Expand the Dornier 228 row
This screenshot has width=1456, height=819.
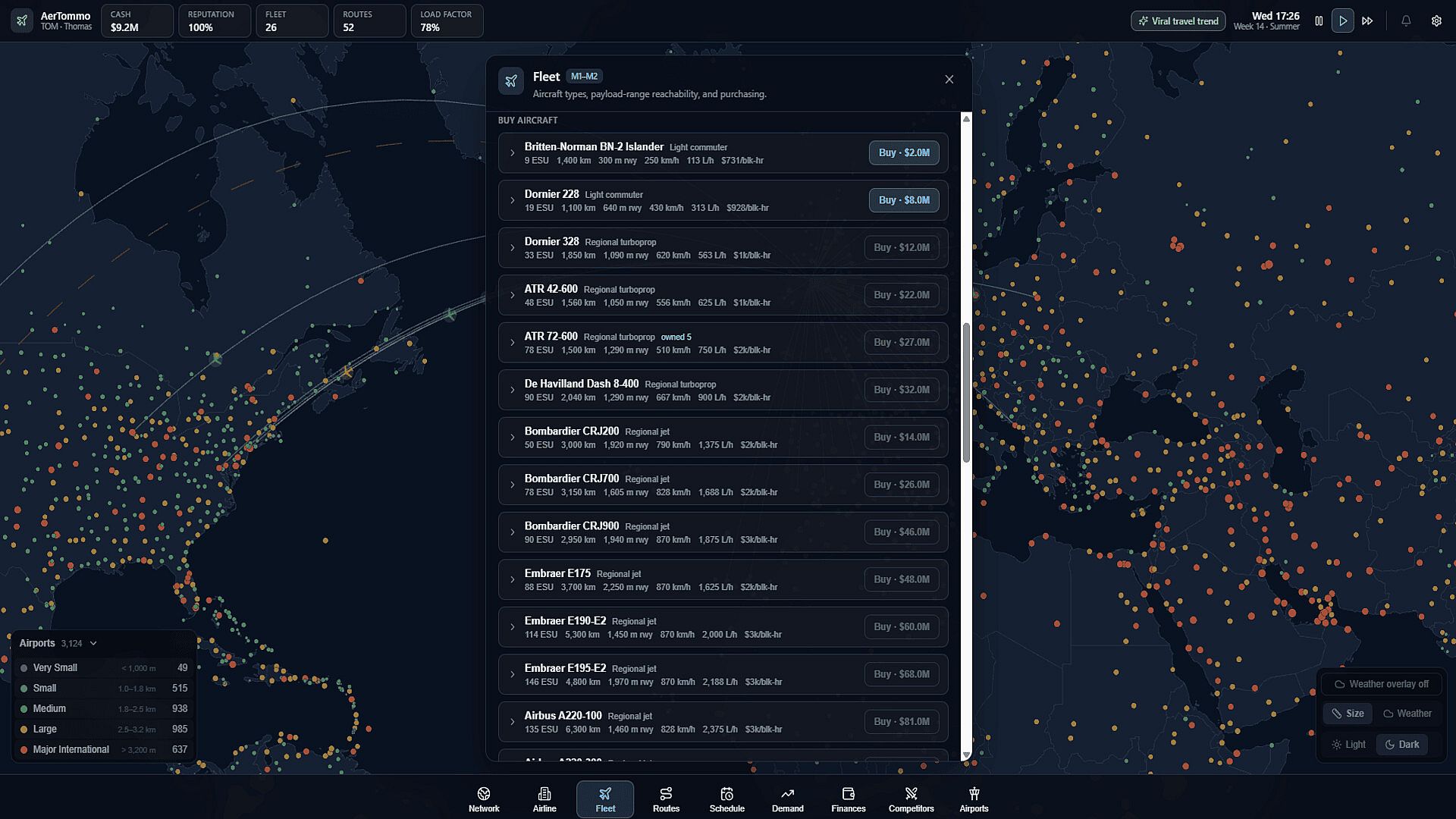(513, 200)
